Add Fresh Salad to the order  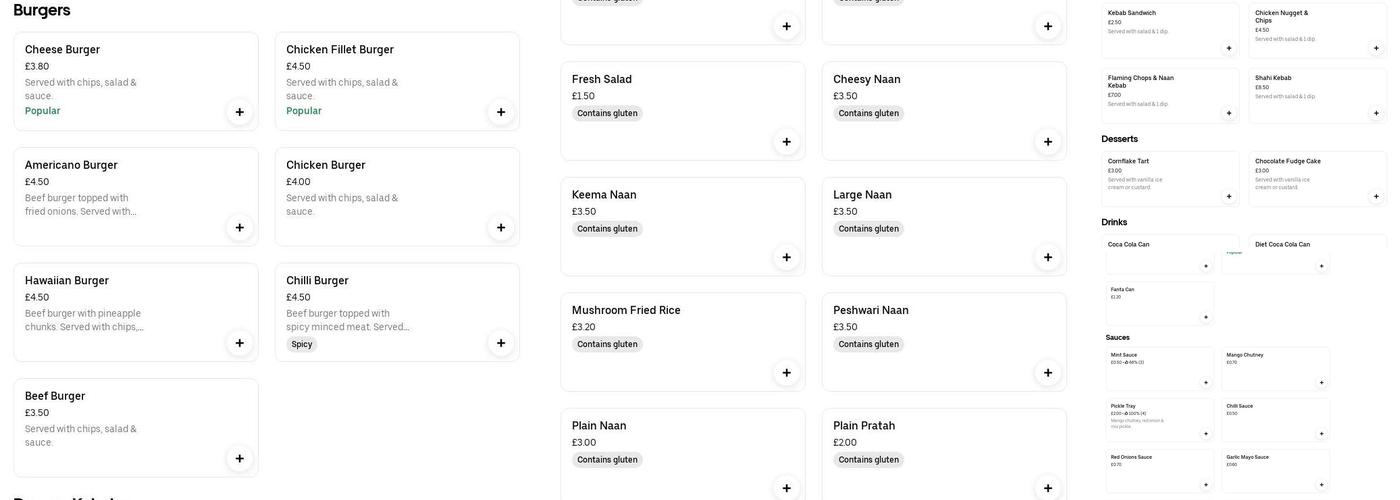coord(787,142)
